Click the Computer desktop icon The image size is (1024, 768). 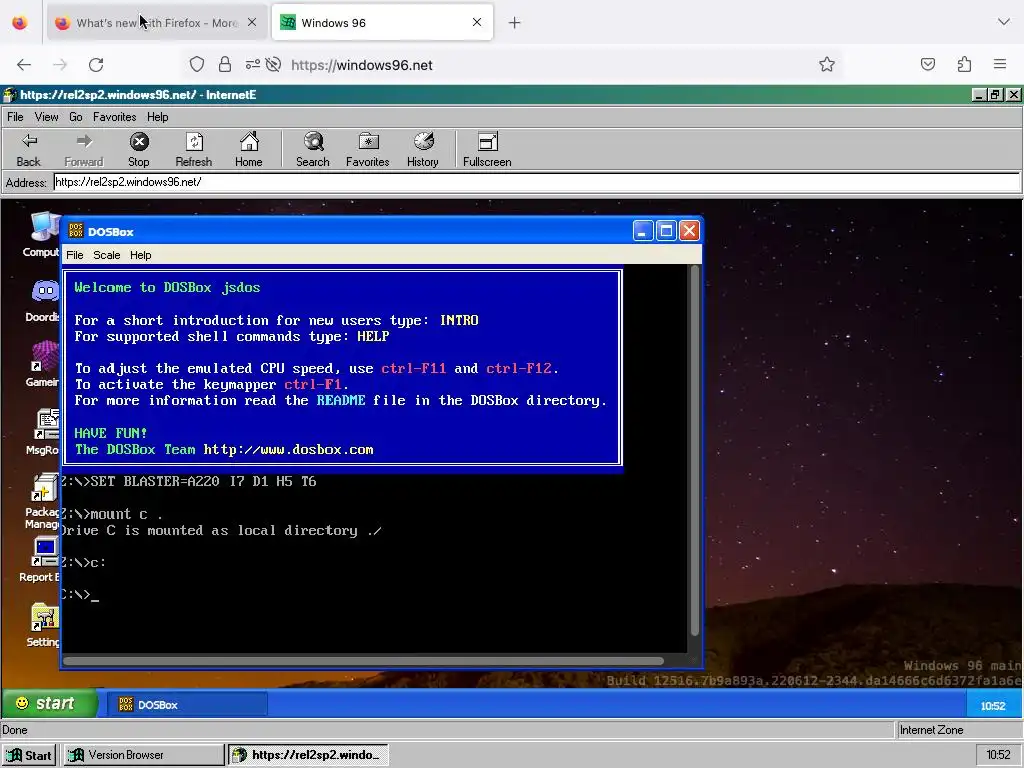(43, 234)
